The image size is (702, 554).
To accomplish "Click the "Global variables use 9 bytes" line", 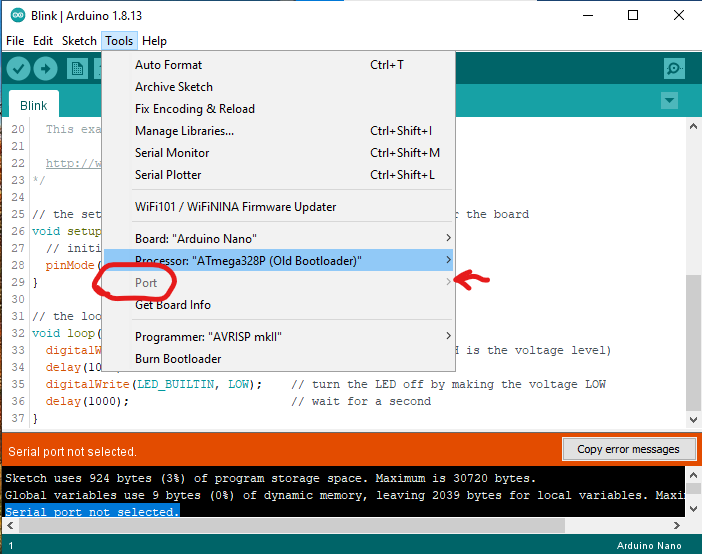I will tap(345, 495).
